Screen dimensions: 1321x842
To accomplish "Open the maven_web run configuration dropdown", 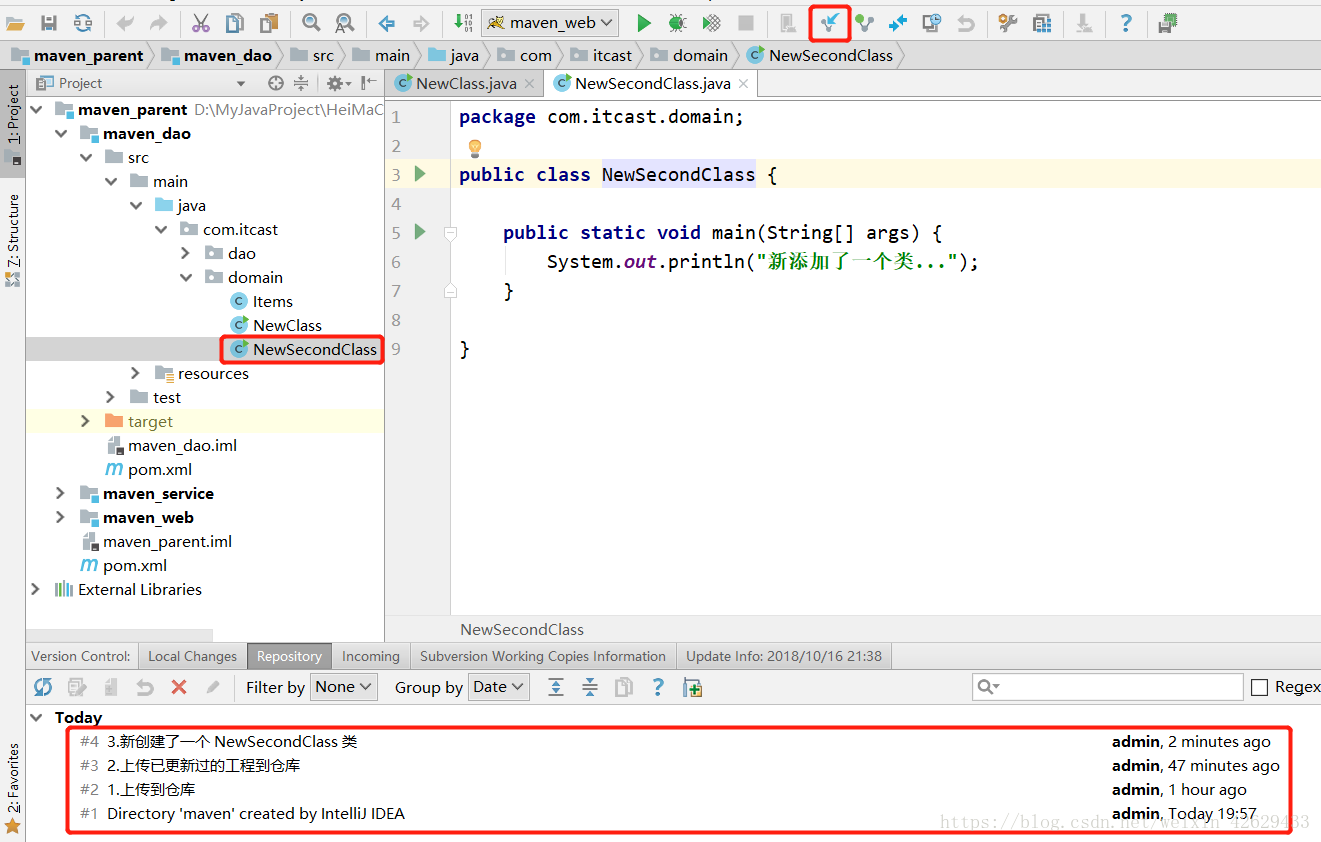I will [548, 23].
